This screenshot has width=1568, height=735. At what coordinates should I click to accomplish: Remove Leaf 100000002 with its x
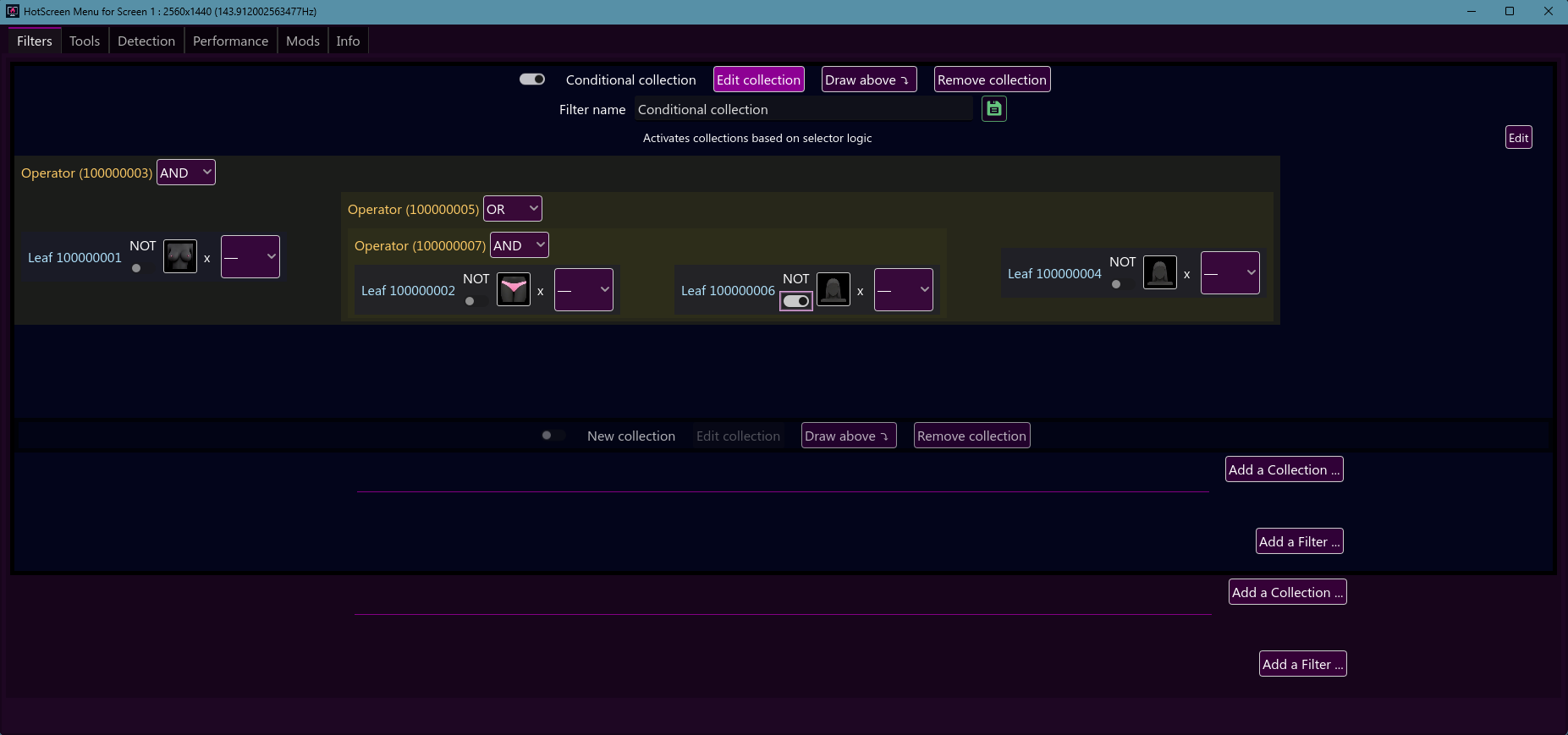tap(541, 291)
